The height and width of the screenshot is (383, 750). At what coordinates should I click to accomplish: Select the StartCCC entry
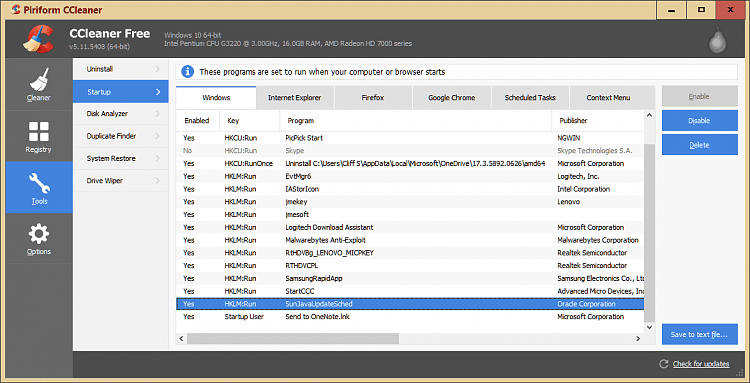coord(410,291)
